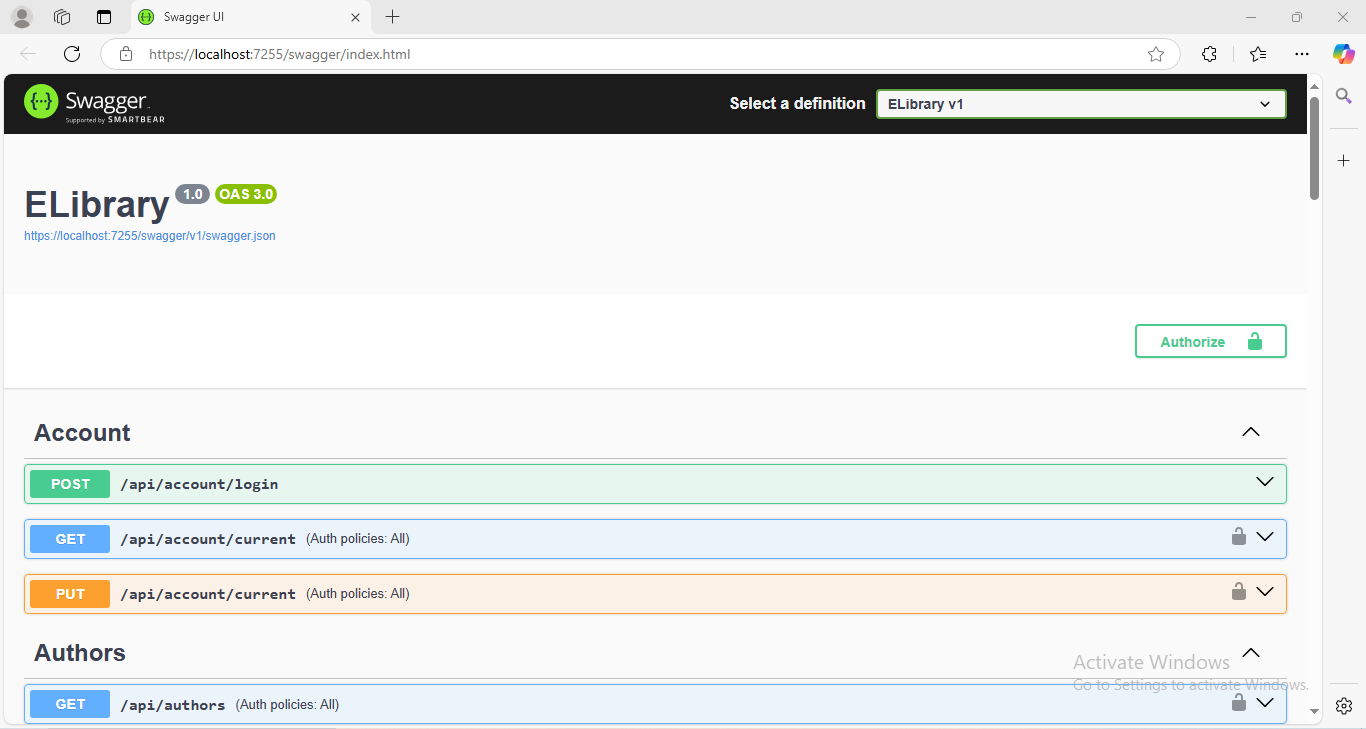Click the lock icon on PUT /api/account/current
The height and width of the screenshot is (729, 1366).
[1239, 592]
